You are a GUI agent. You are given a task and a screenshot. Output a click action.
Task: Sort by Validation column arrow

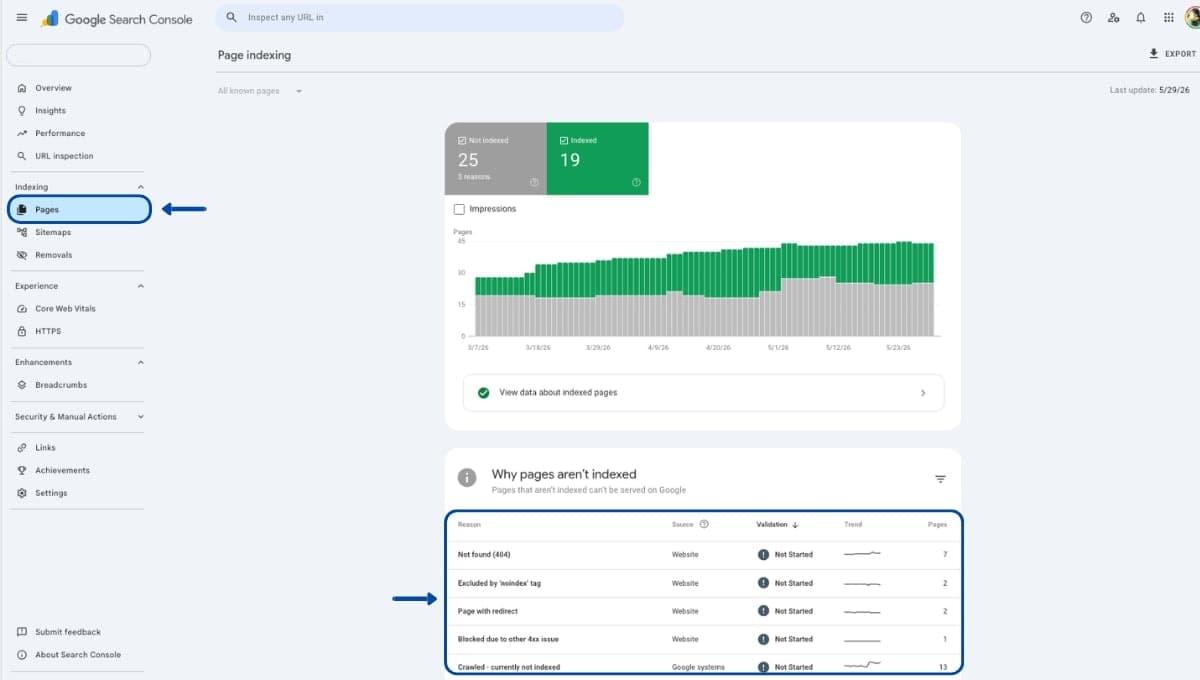795,525
